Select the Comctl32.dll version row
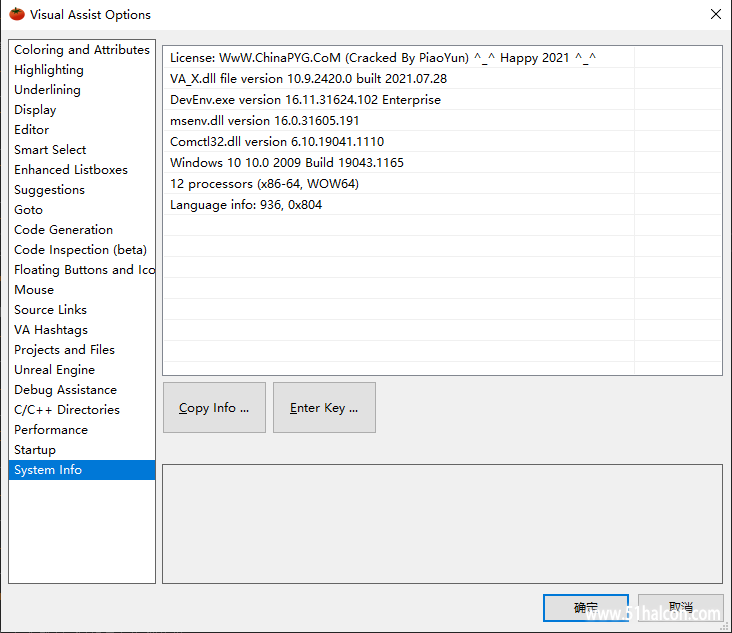The image size is (732, 633). point(442,141)
